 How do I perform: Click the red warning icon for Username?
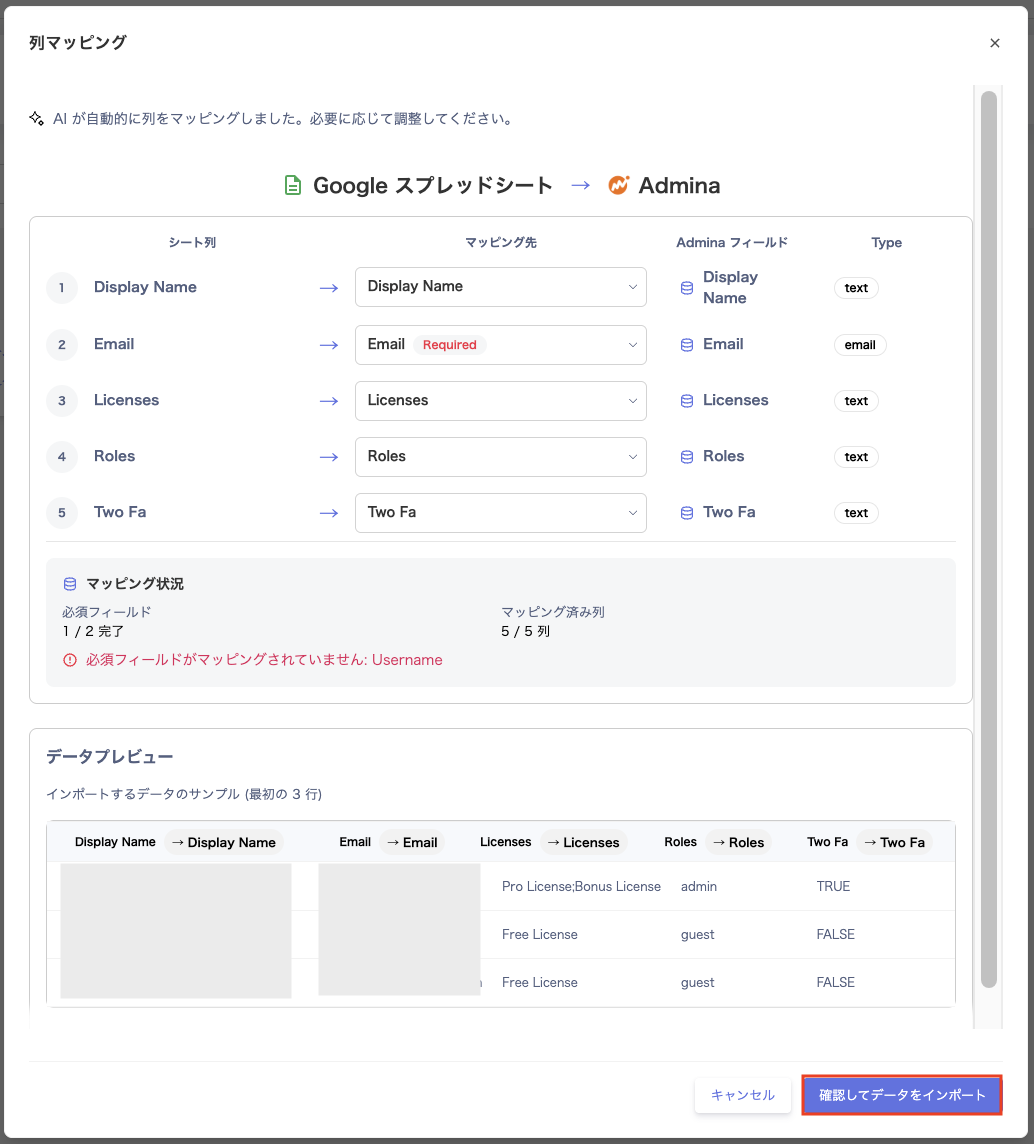tap(70, 660)
